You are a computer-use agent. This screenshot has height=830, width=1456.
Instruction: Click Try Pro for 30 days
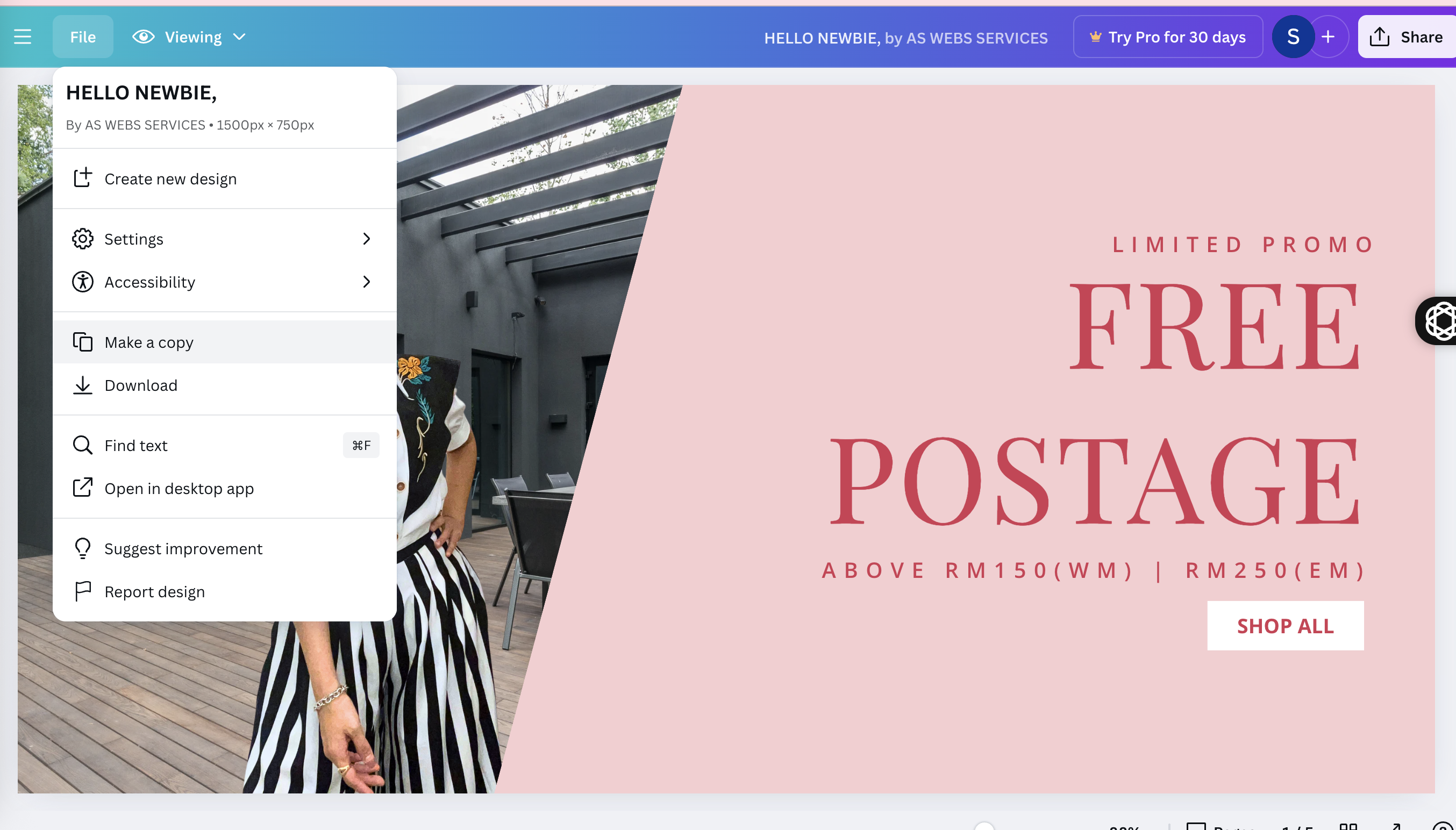[x=1168, y=37]
